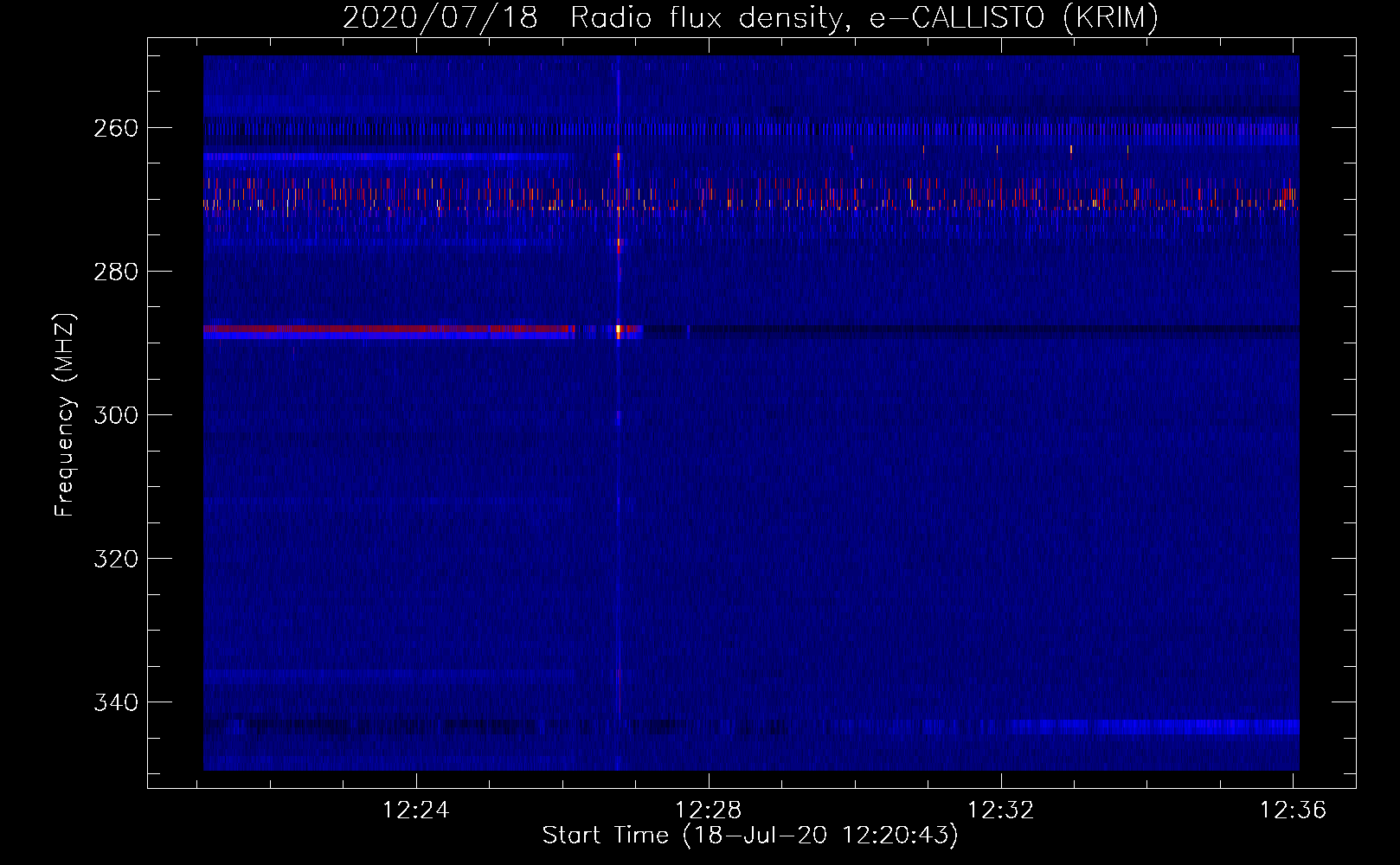Click the 320 frequency tick label
This screenshot has height=865, width=1400.
pyautogui.click(x=116, y=559)
